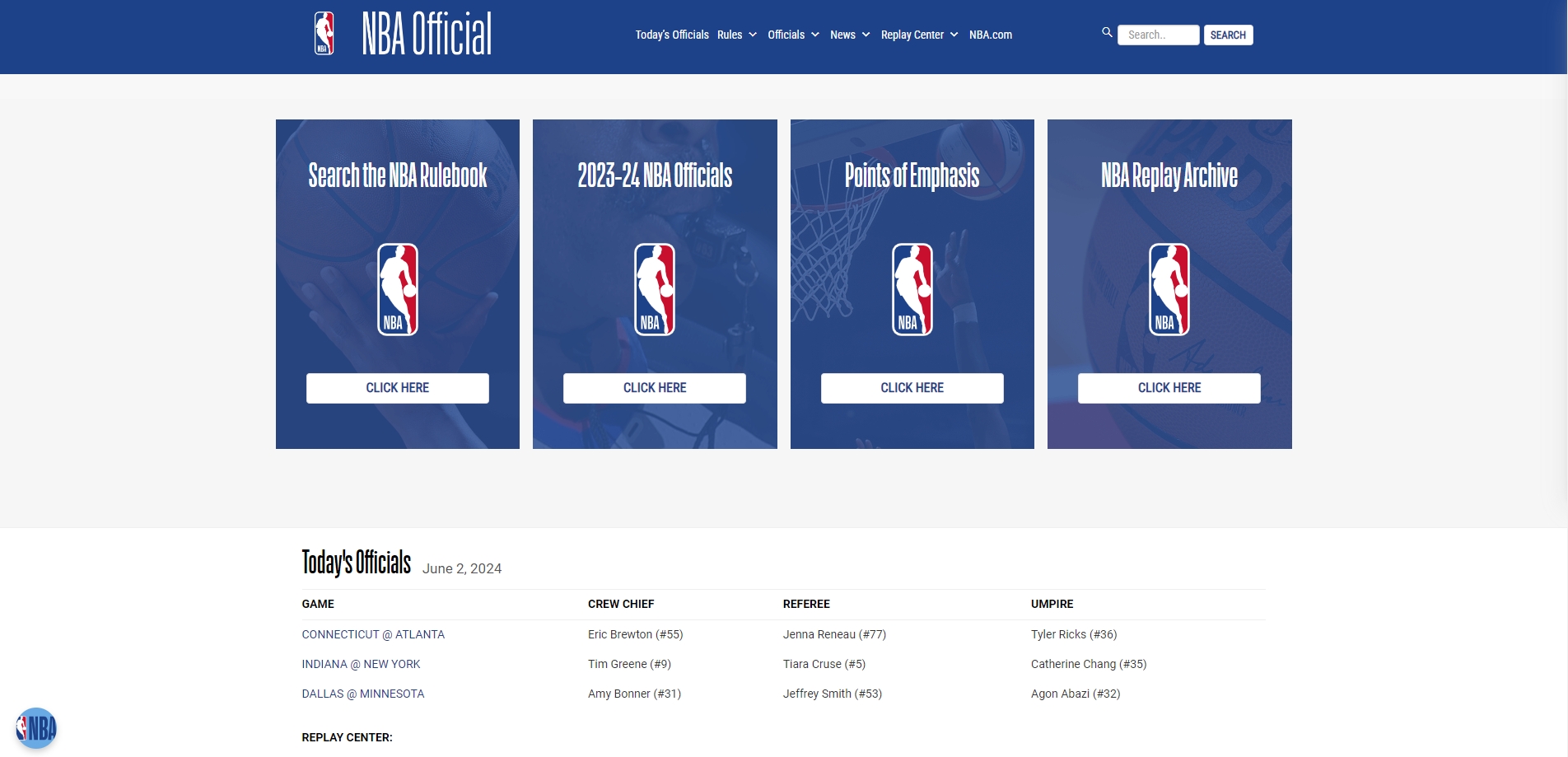
Task: Select umpire Tyler Ricks (#36)
Action: pos(1074,634)
